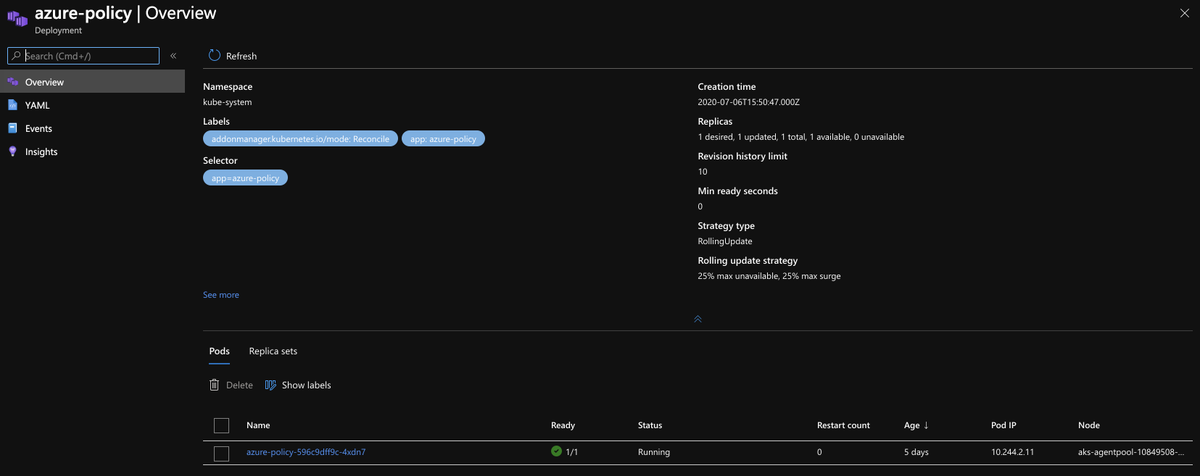Click the pod IP 10.244.2.11

1011,452
